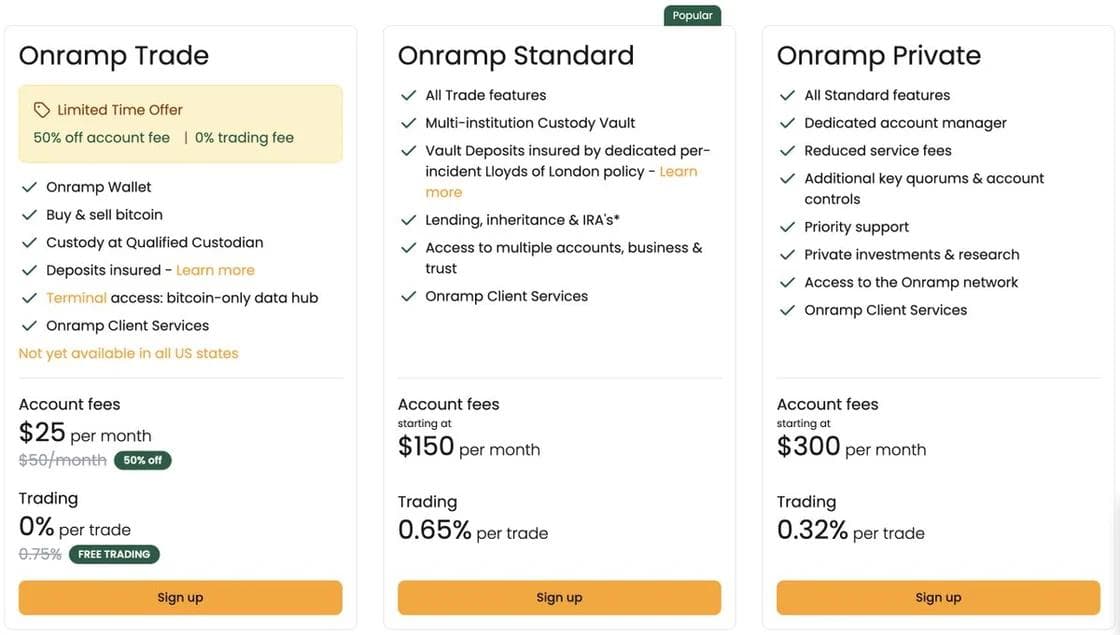Sign up for Onramp Standard plan
1120x635 pixels.
click(559, 598)
